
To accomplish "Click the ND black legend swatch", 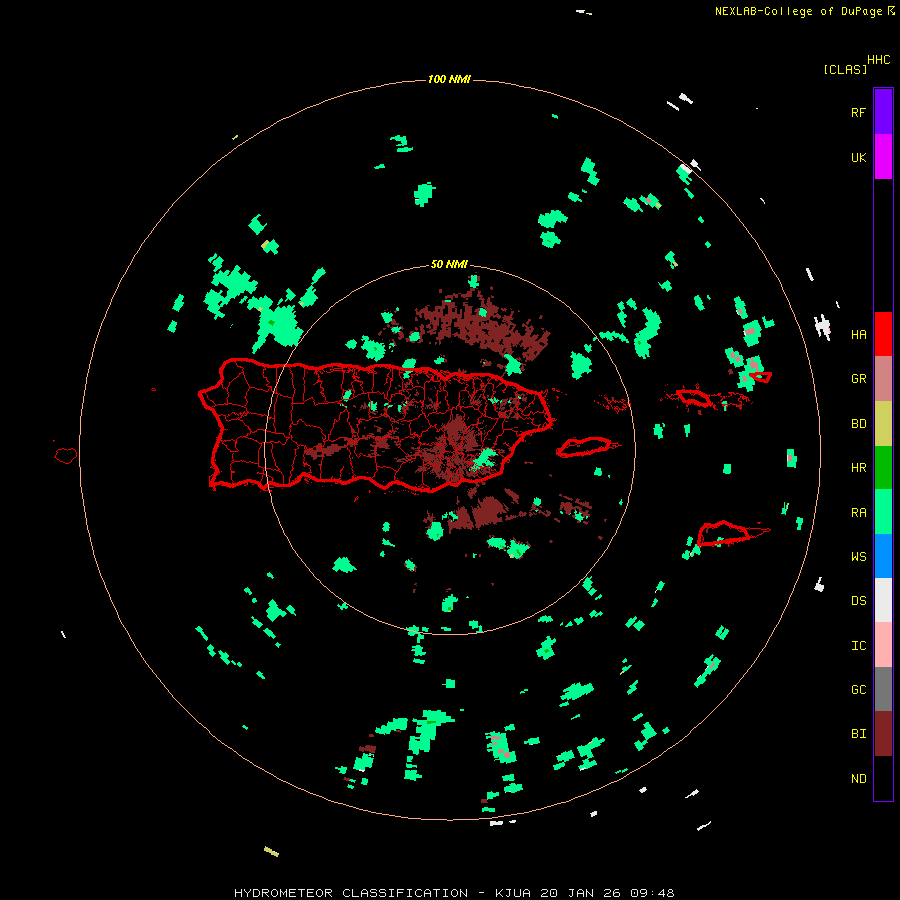I will [x=883, y=778].
